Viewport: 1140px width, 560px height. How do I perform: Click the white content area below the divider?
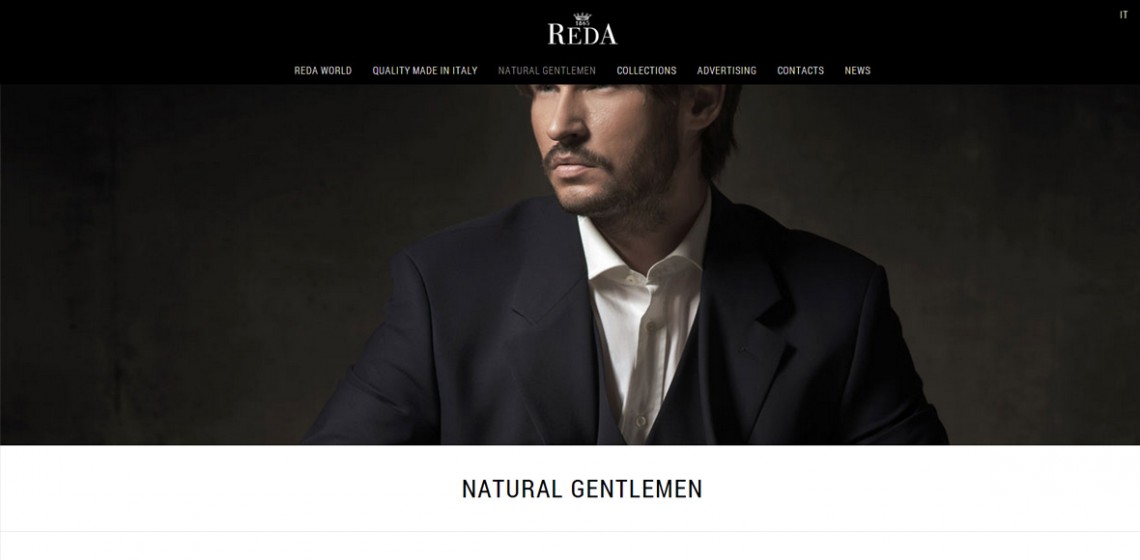click(x=570, y=546)
